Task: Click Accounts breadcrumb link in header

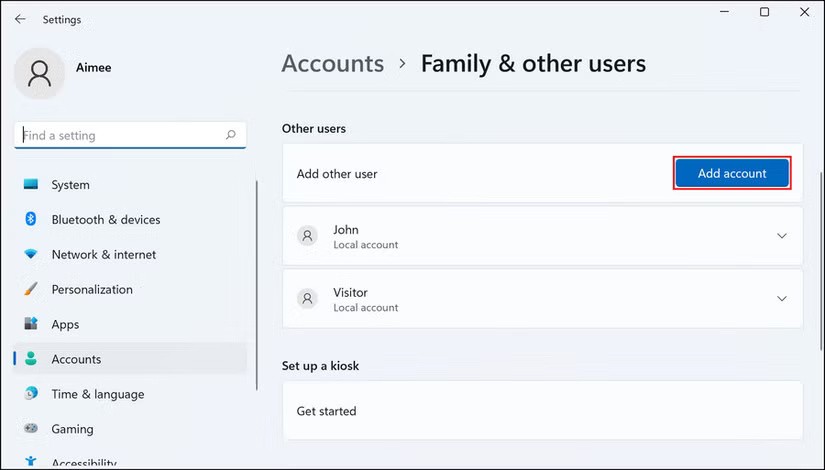Action: 332,64
